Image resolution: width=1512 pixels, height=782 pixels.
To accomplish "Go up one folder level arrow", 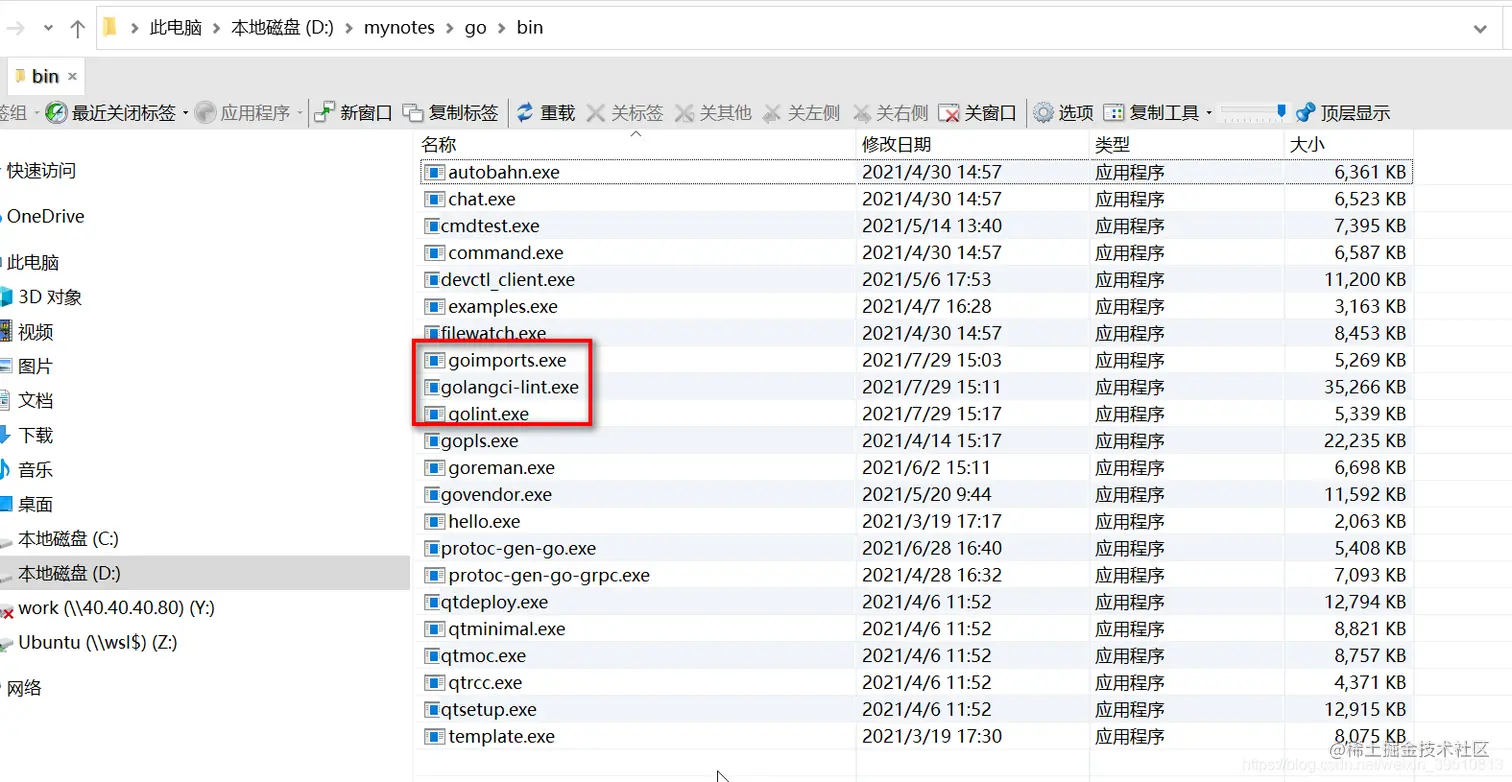I will 78,28.
